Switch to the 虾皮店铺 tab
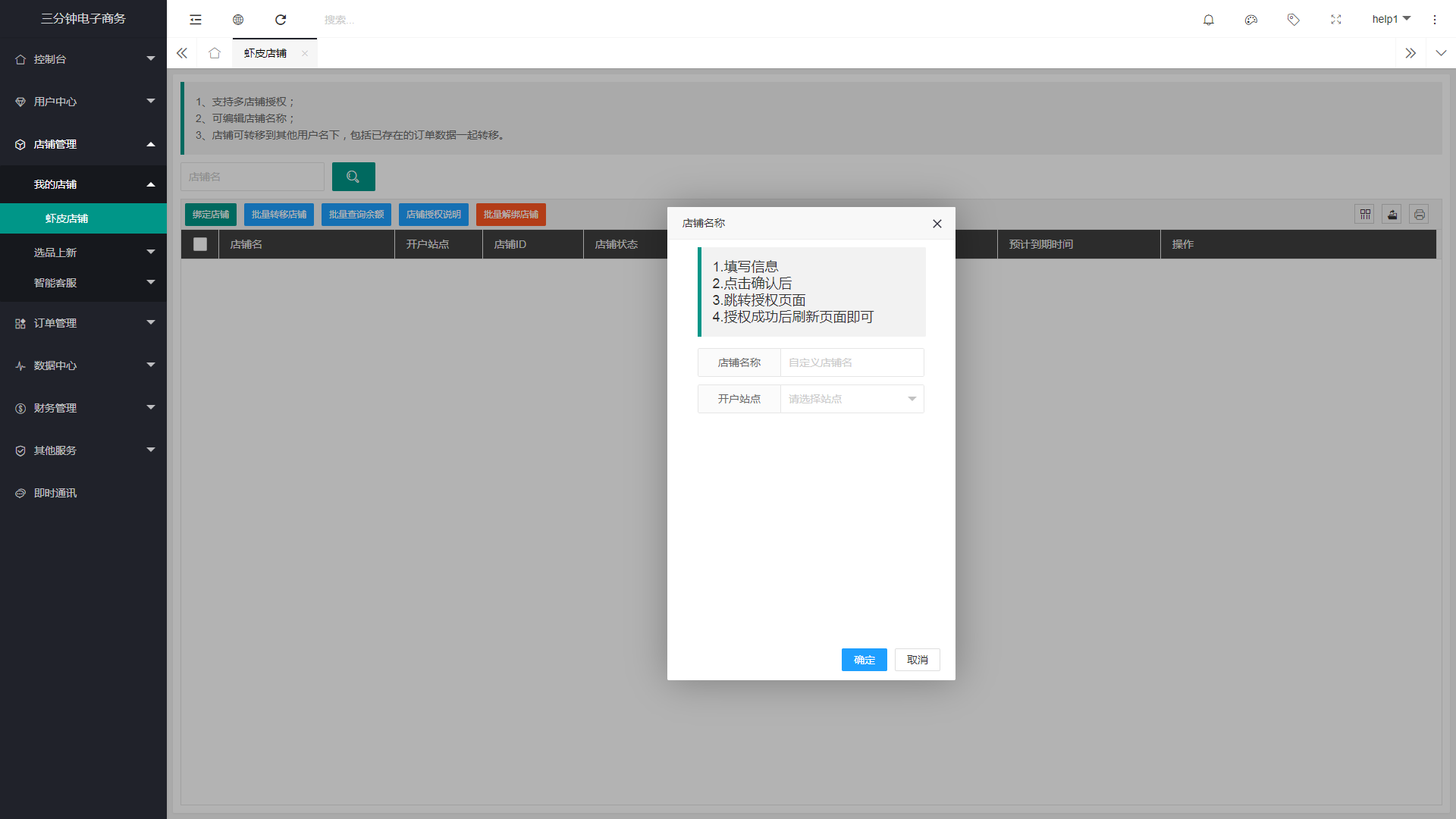Viewport: 1456px width, 819px height. 265,53
